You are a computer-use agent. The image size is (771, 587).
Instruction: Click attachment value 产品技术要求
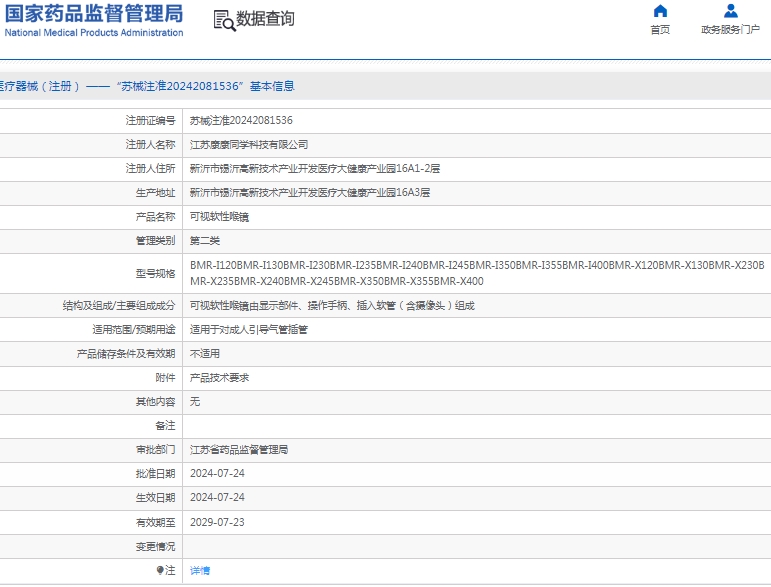click(x=219, y=378)
